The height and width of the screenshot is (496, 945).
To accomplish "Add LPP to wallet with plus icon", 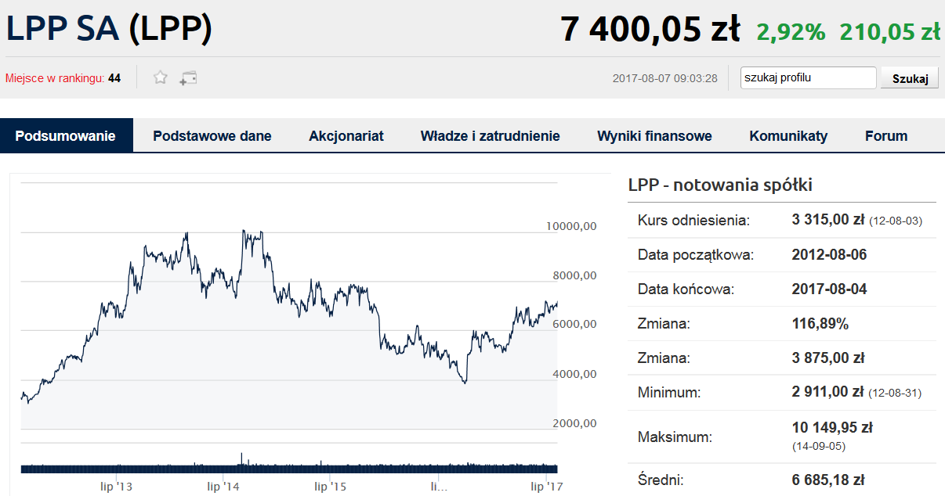I will click(x=188, y=78).
